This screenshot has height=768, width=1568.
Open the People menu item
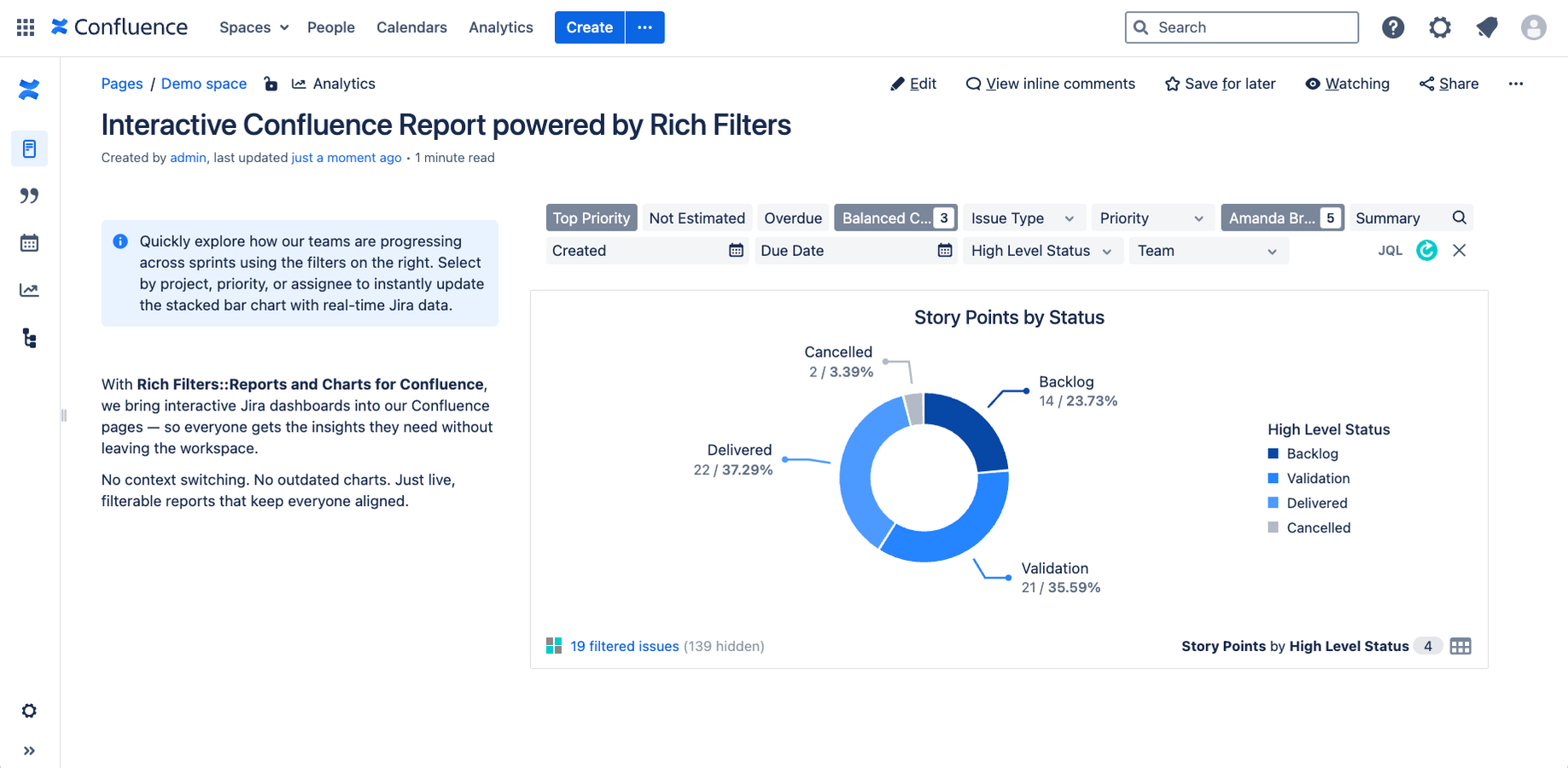(331, 27)
